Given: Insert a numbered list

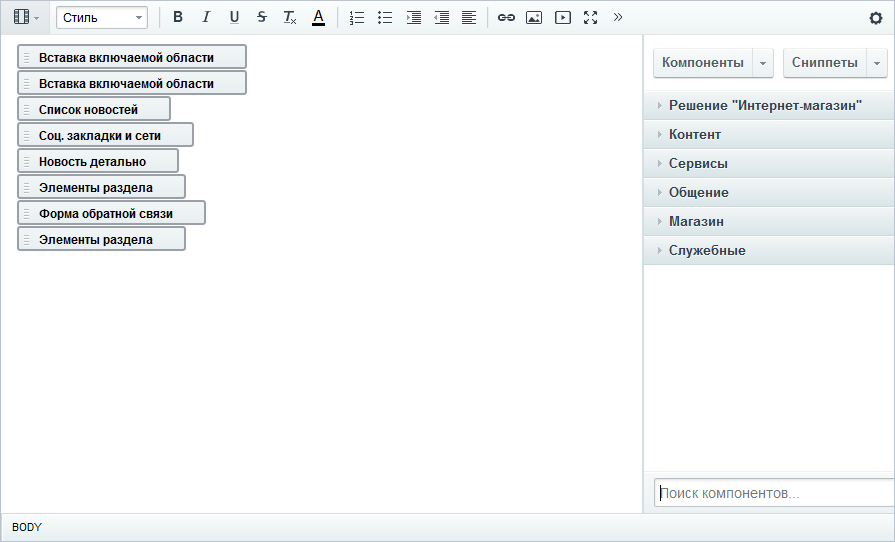Looking at the screenshot, I should tap(357, 17).
